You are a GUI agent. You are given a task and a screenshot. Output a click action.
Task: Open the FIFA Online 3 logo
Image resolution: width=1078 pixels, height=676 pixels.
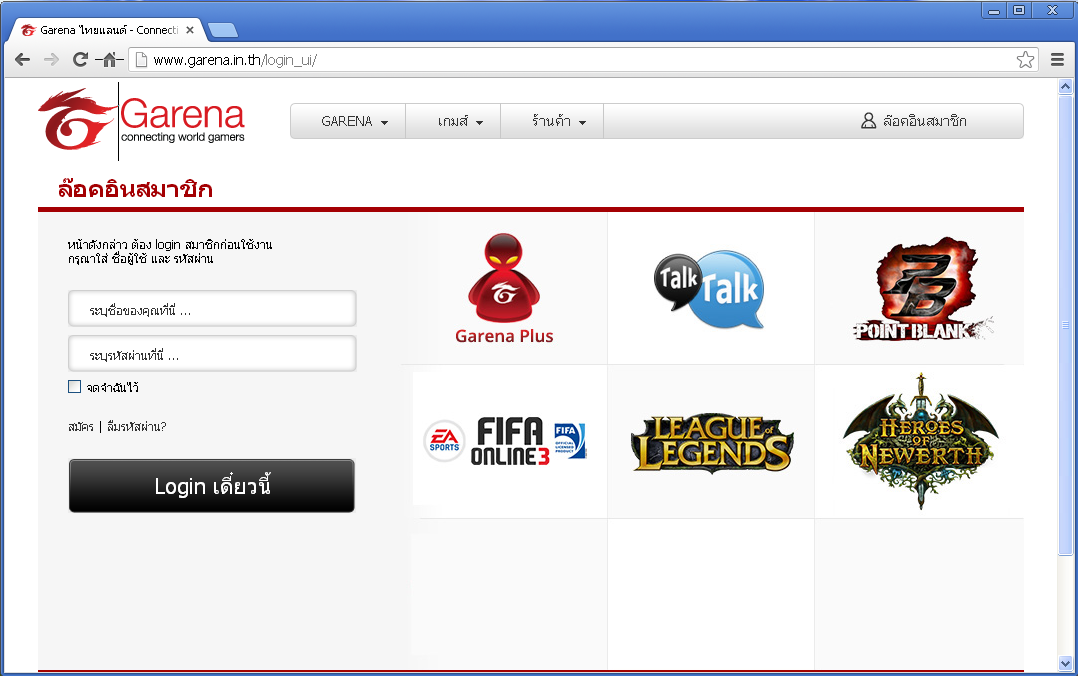505,441
